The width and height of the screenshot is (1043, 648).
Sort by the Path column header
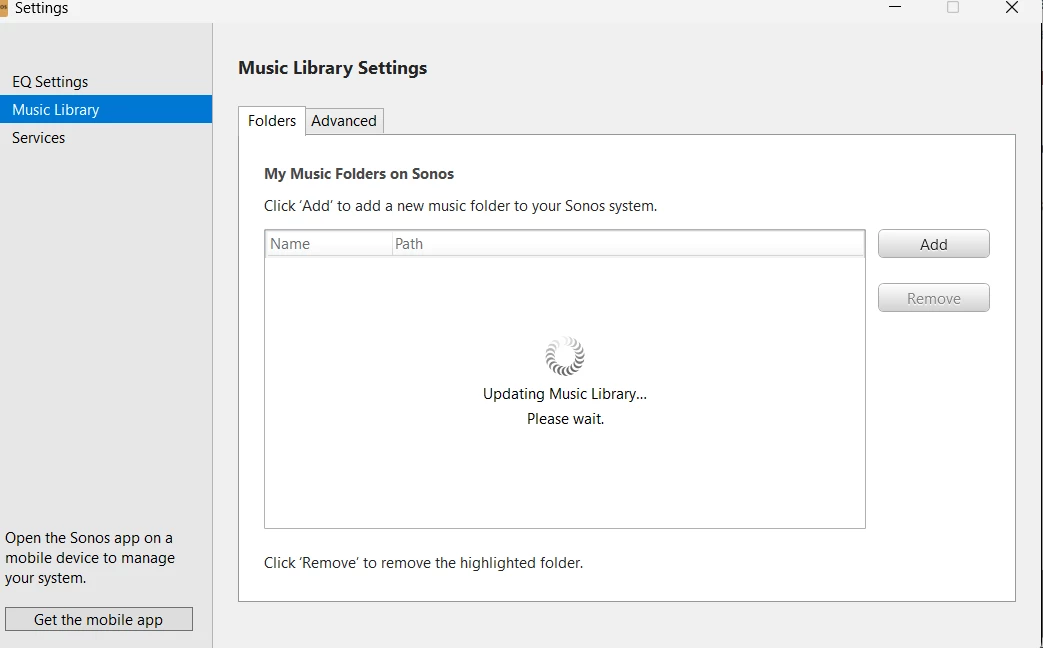tap(628, 244)
